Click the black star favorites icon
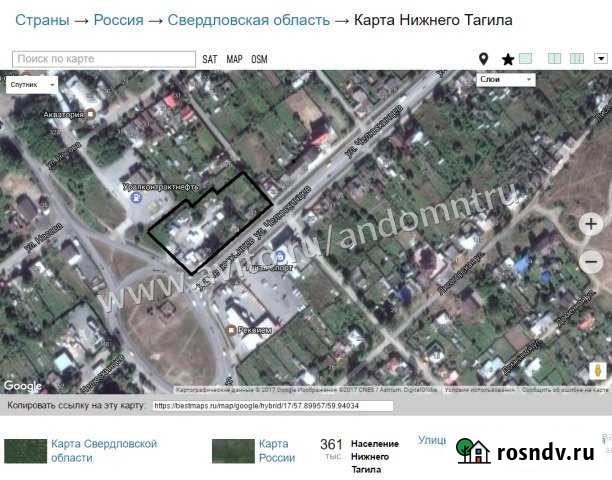The height and width of the screenshot is (480, 612). (507, 60)
